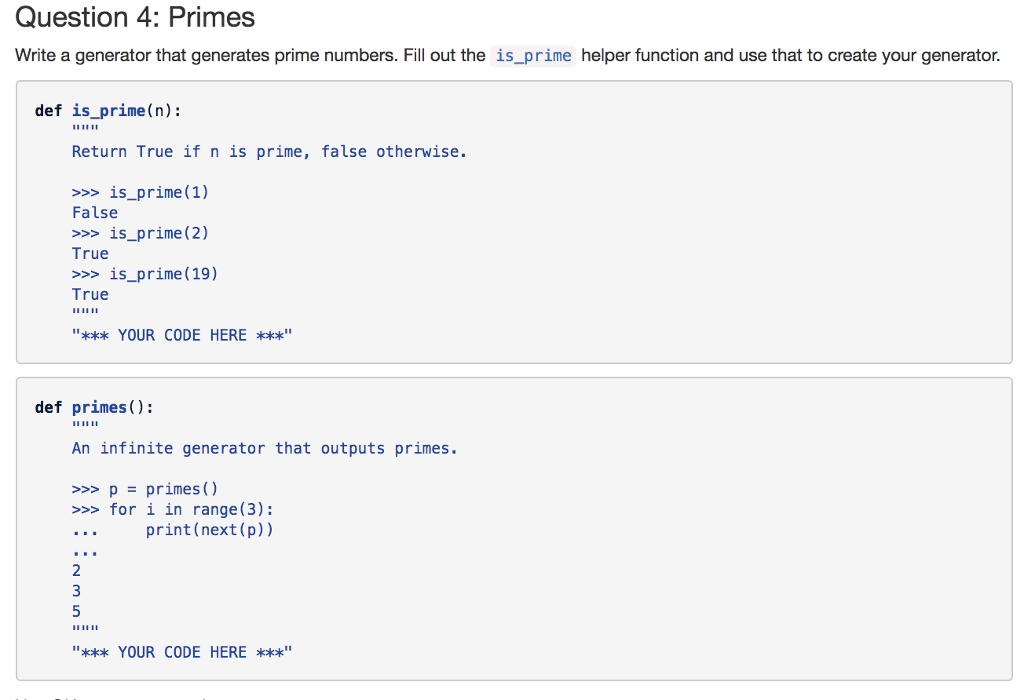Click the >>> p = primes() line

145,489
